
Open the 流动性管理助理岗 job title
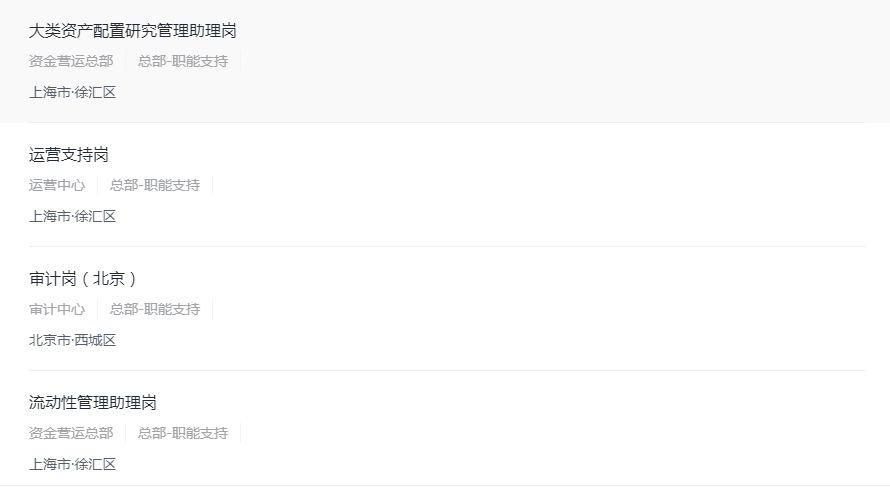93,403
